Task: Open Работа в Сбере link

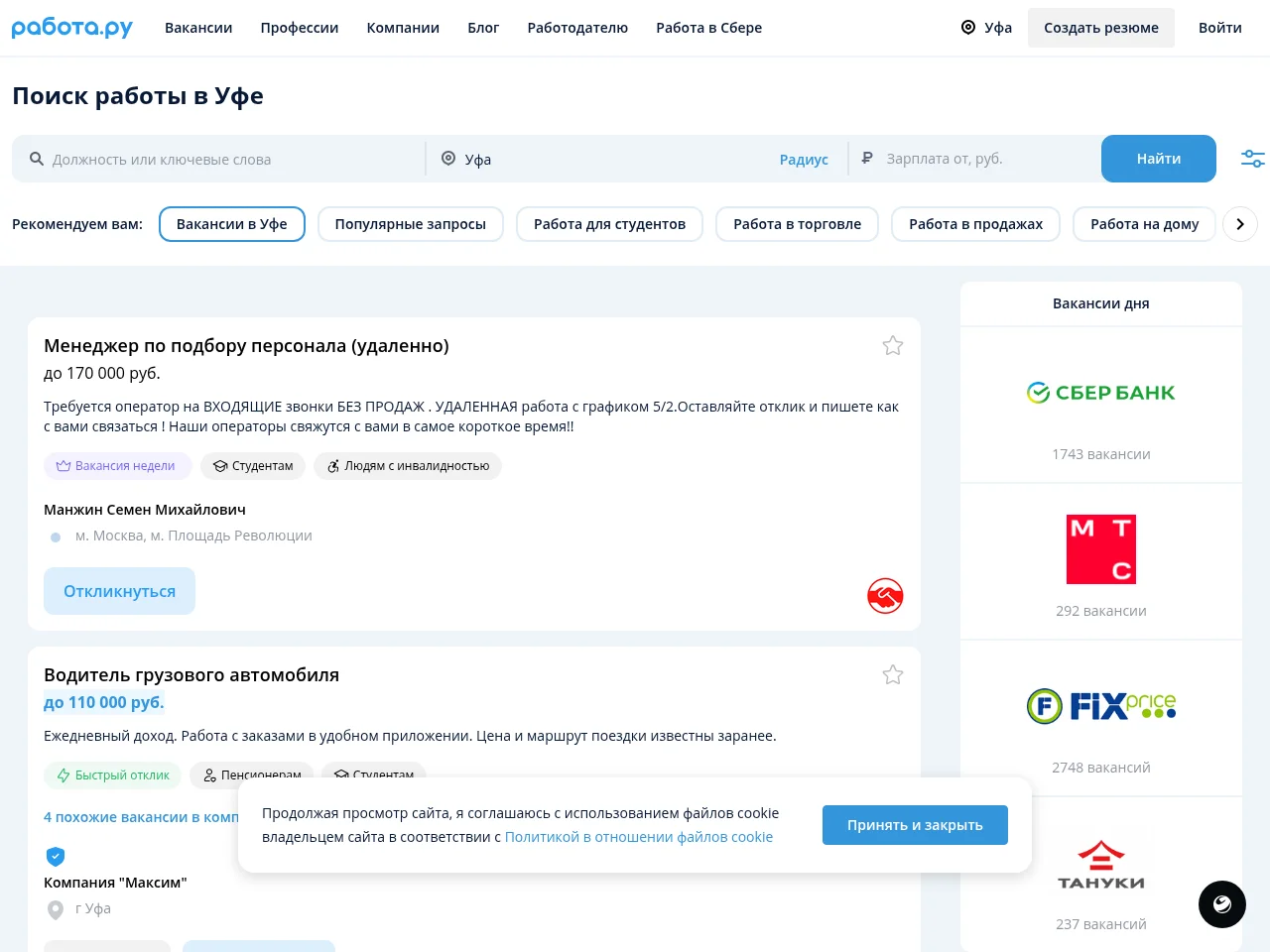Action: 709,28
